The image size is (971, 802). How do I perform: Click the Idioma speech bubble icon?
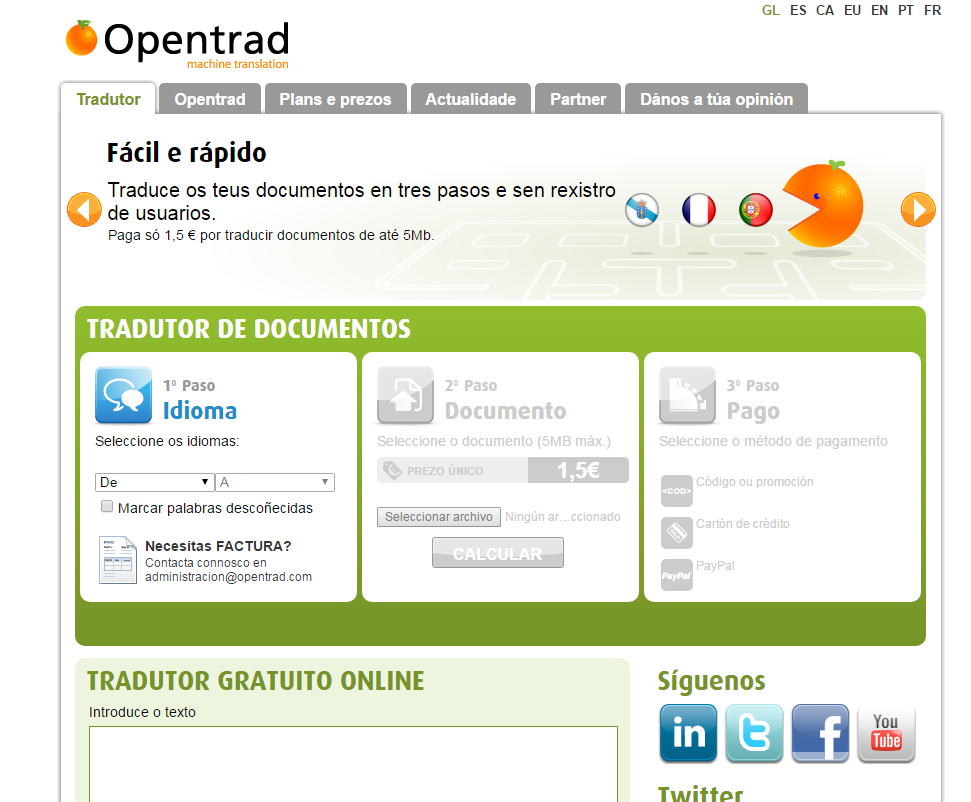(124, 396)
